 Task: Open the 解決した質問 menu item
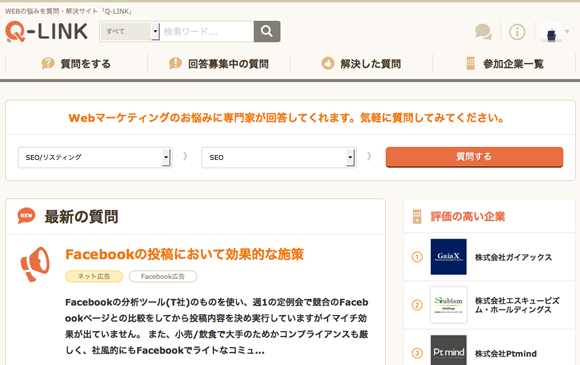coord(361,64)
